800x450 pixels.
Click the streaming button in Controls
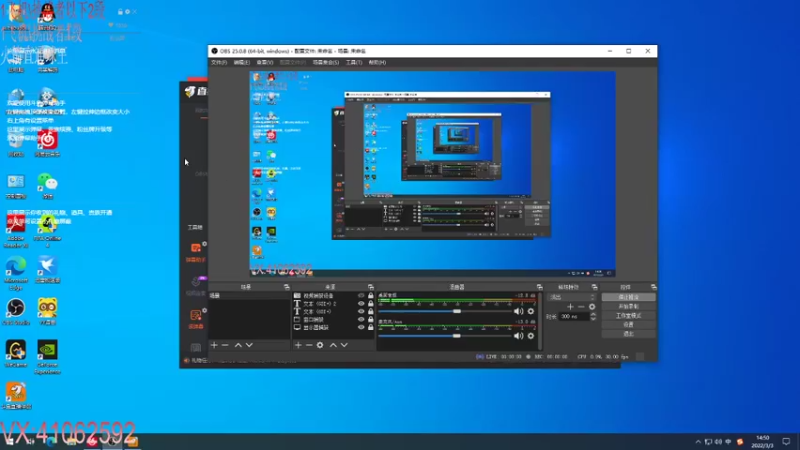pos(629,297)
